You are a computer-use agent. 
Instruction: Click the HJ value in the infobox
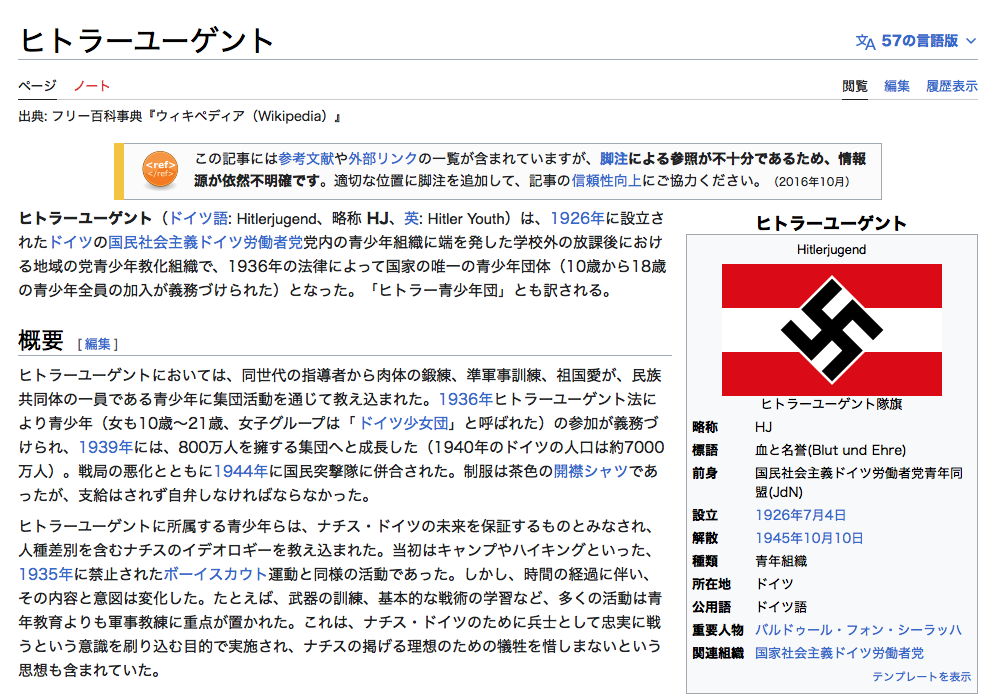click(764, 427)
